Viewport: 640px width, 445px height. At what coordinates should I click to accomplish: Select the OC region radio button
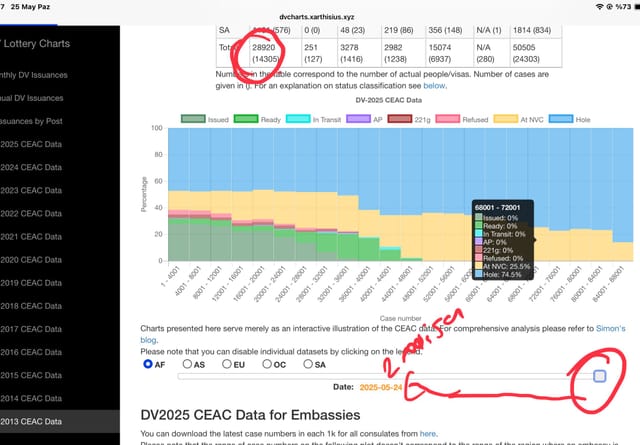[x=267, y=363]
